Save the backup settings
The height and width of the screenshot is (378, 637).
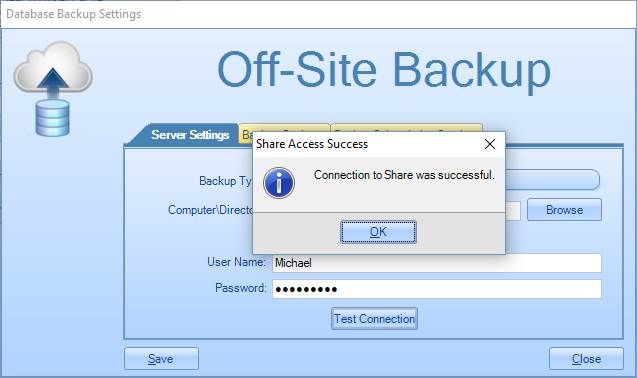coord(161,358)
